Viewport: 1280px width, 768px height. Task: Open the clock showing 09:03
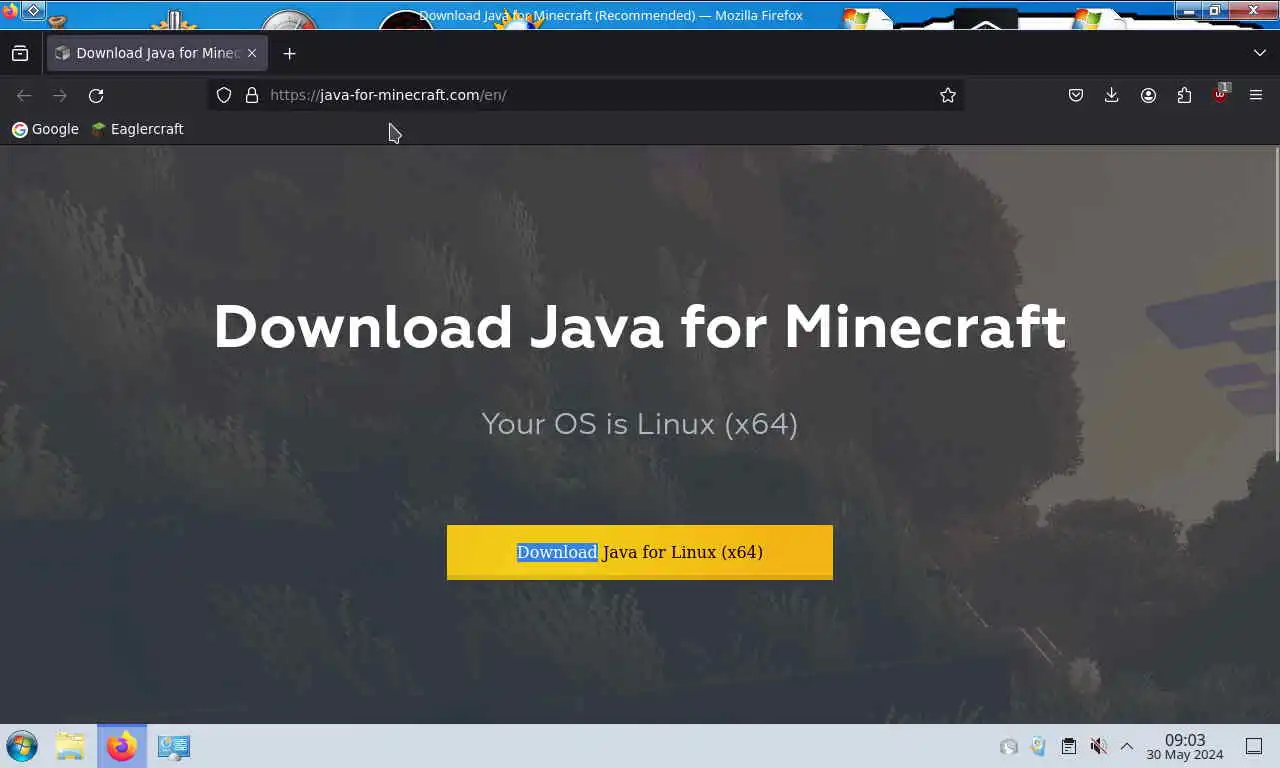[1185, 746]
